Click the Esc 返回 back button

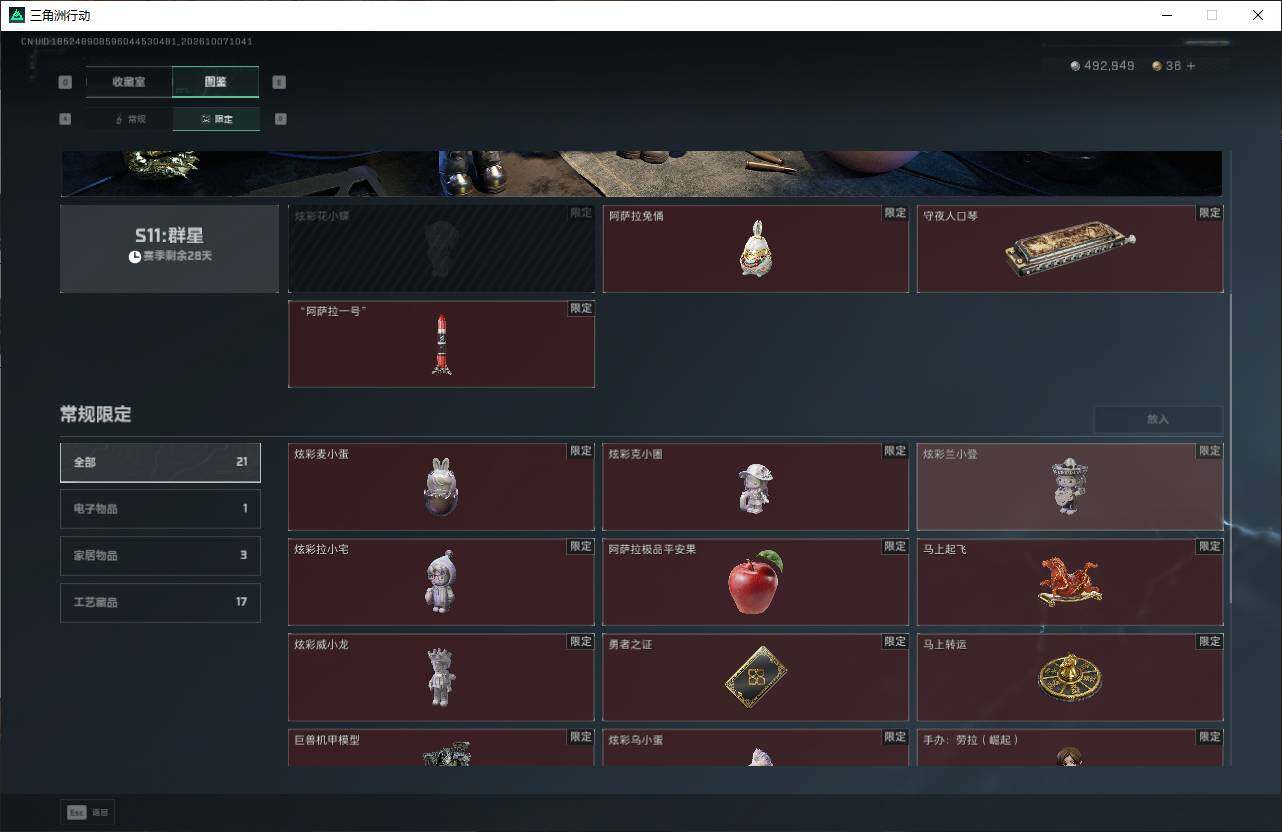click(88, 813)
